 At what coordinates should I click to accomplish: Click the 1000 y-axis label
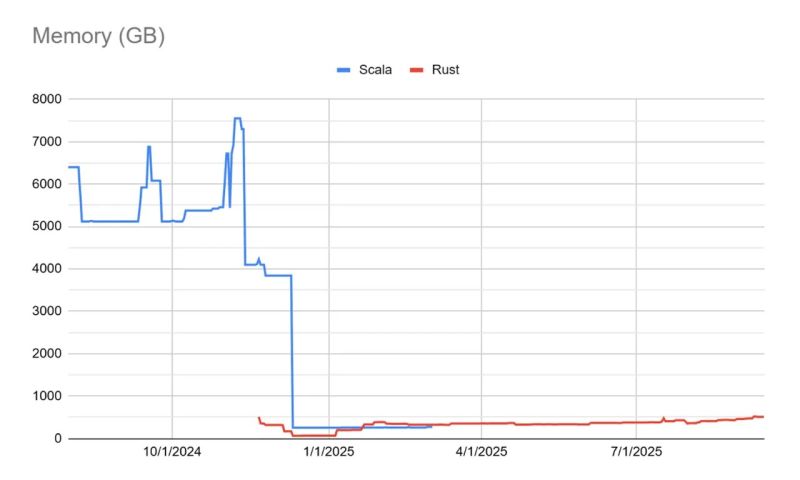(45, 396)
